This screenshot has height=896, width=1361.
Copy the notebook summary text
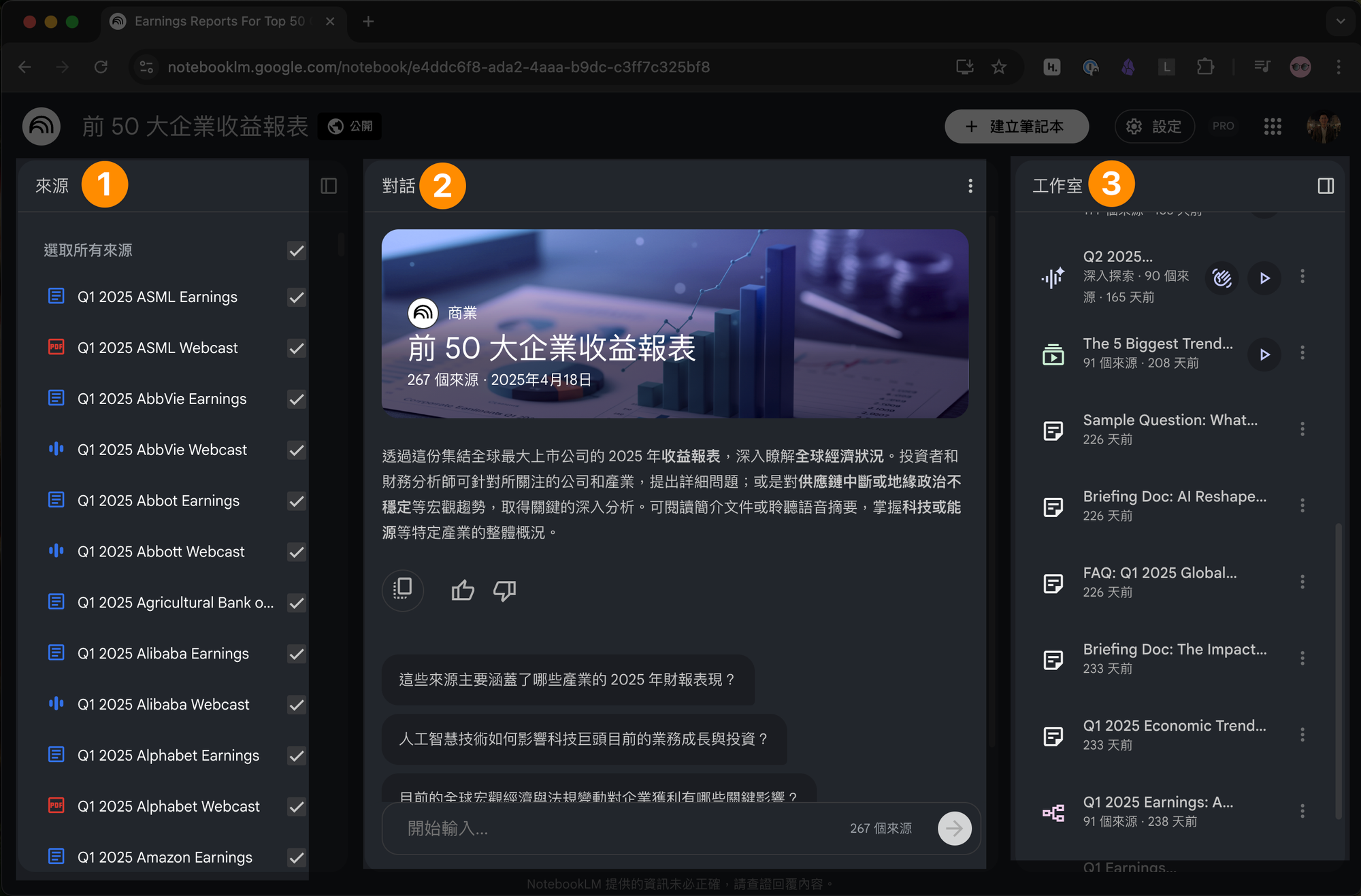tap(403, 589)
